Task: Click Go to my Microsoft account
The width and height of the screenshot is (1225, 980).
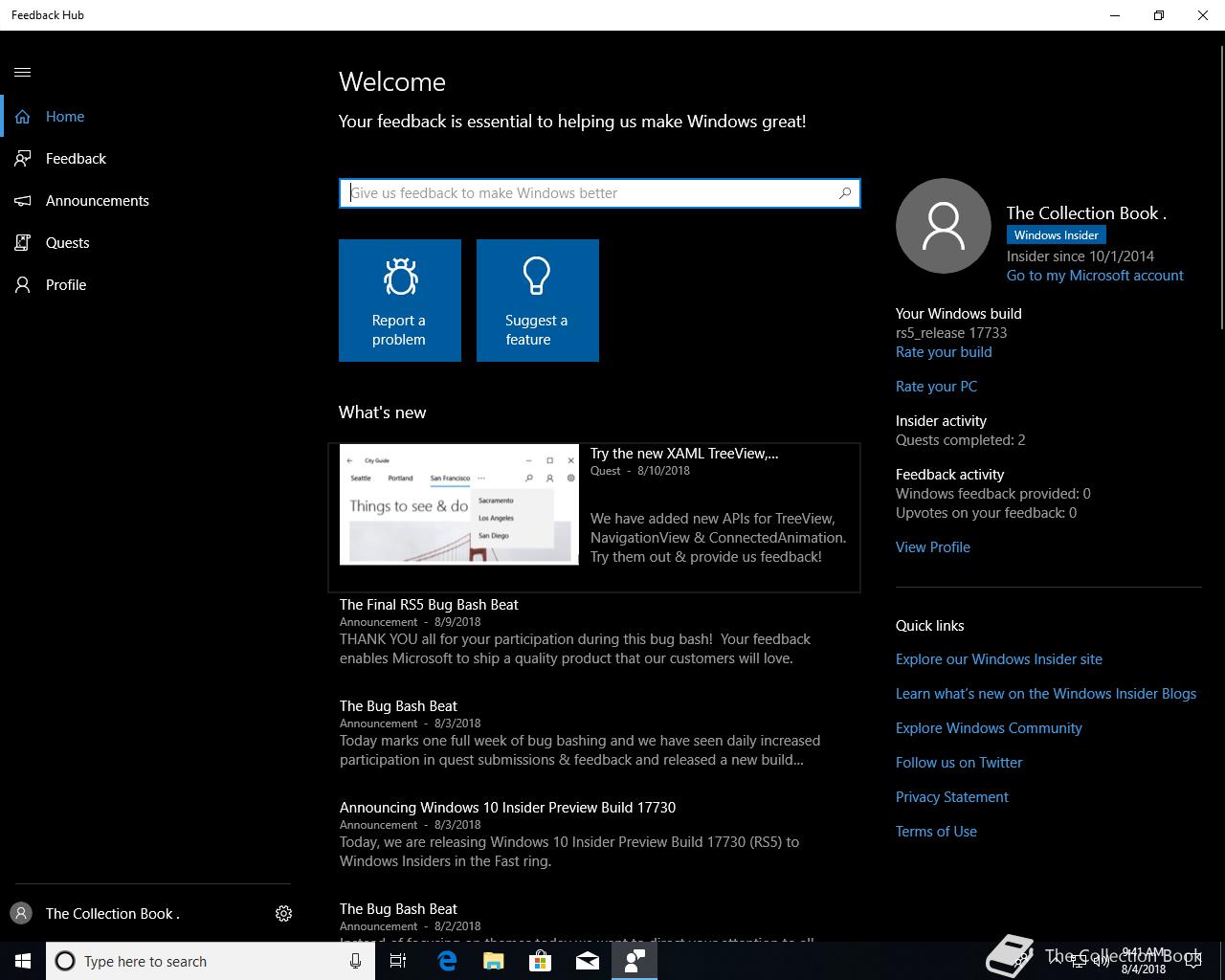Action: click(1095, 276)
